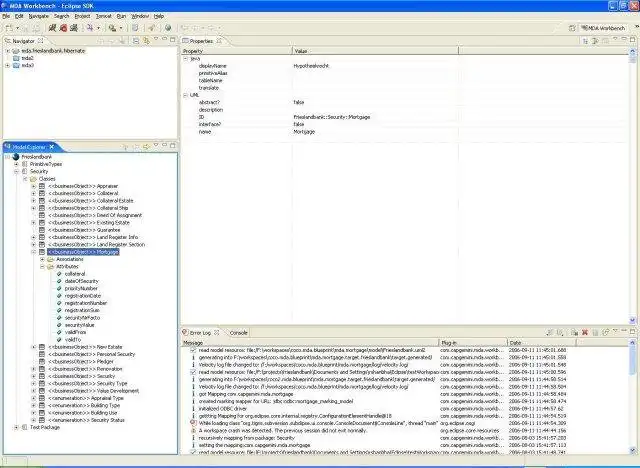
Task: Click the red delete log icon in Error Log
Action: pos(584,333)
